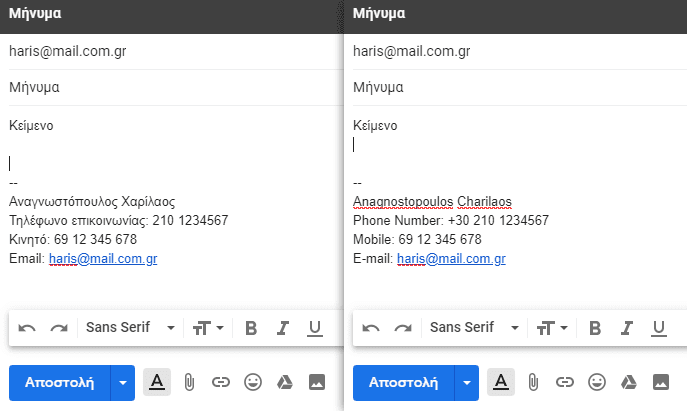The width and height of the screenshot is (687, 411).
Task: Undo in the right compose window
Action: (371, 328)
